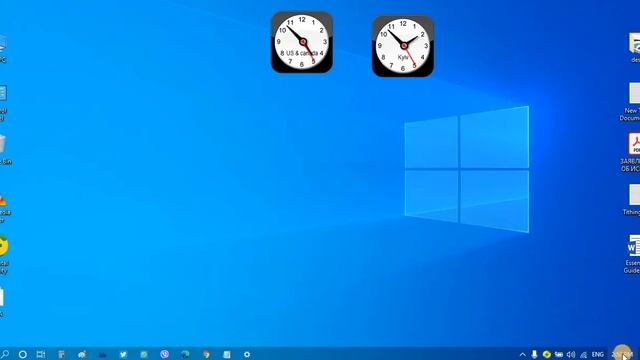Open Task View from the taskbar

point(41,354)
